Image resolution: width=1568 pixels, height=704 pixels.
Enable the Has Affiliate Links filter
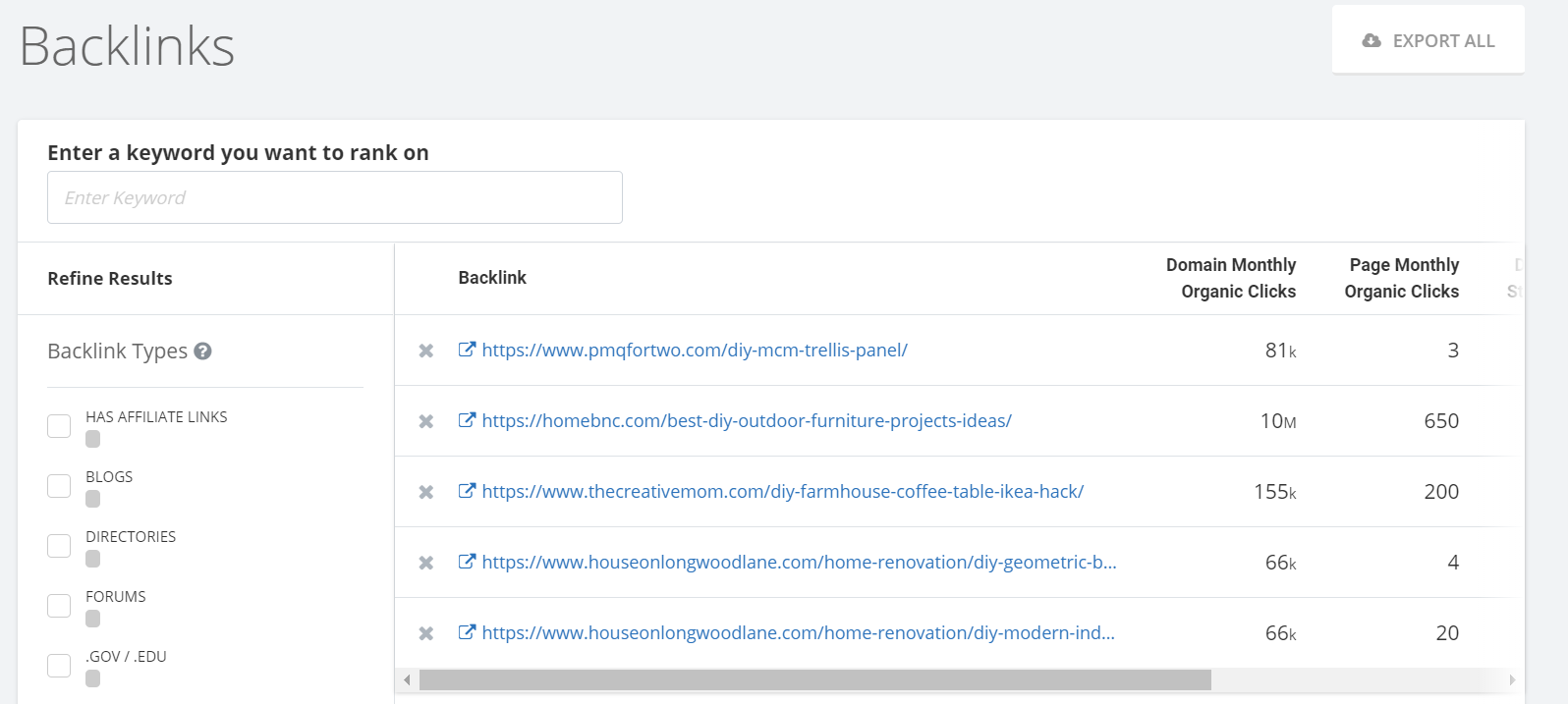click(x=59, y=426)
